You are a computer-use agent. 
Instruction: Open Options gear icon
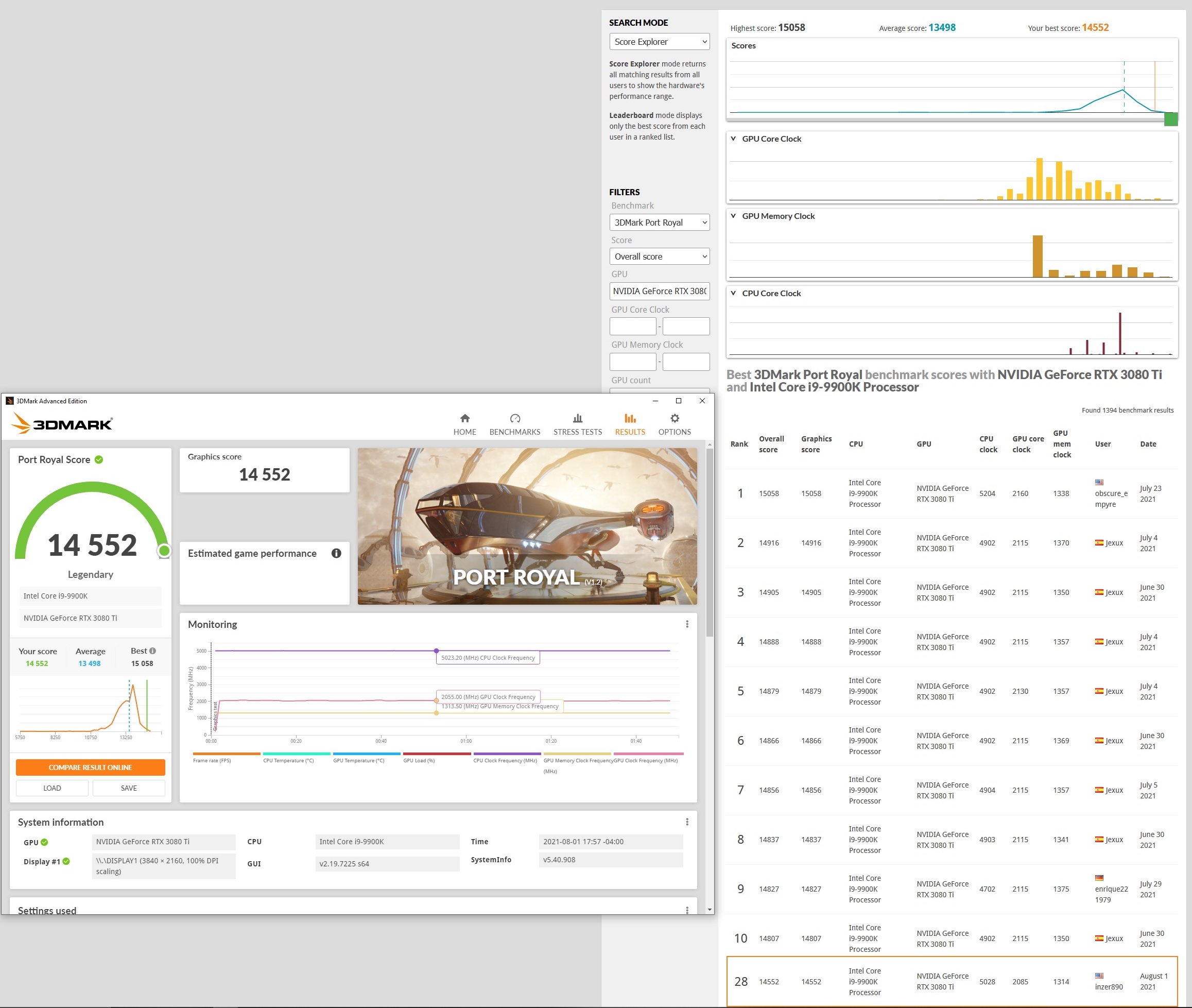(675, 418)
